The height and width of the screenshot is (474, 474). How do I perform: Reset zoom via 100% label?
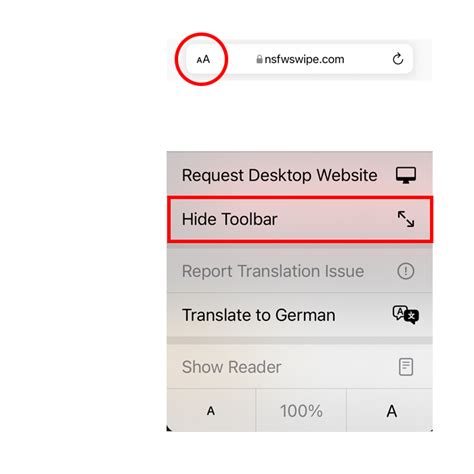(x=301, y=411)
